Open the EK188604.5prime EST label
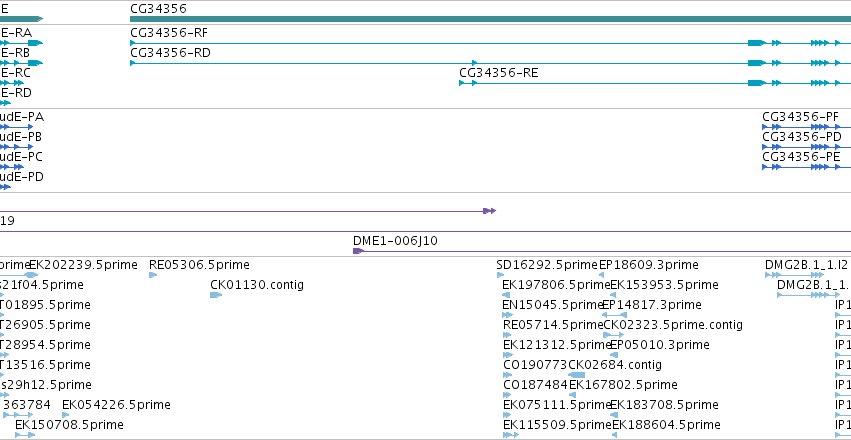851x440 pixels. point(666,425)
